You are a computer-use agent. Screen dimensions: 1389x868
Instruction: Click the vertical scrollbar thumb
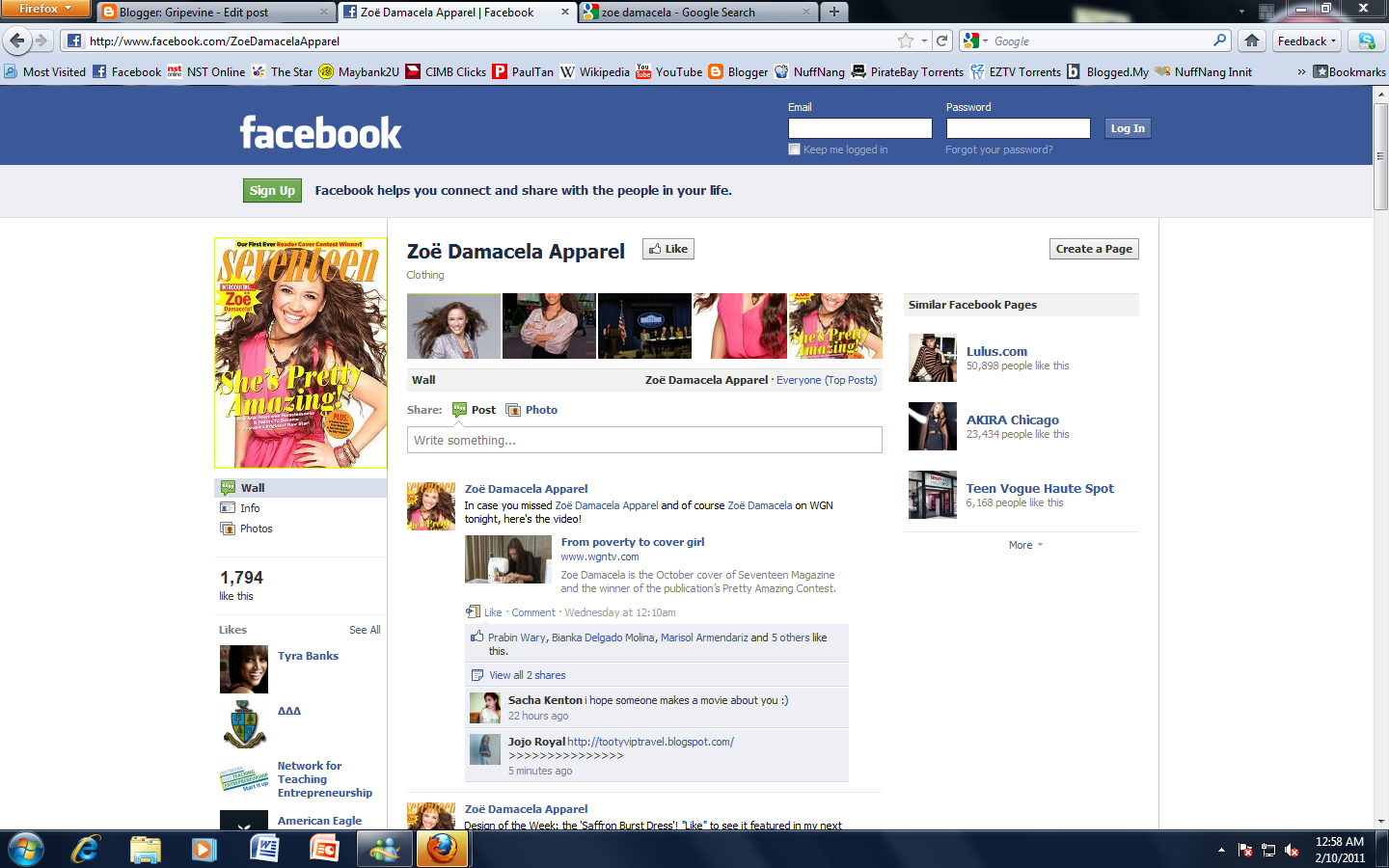[x=1380, y=155]
